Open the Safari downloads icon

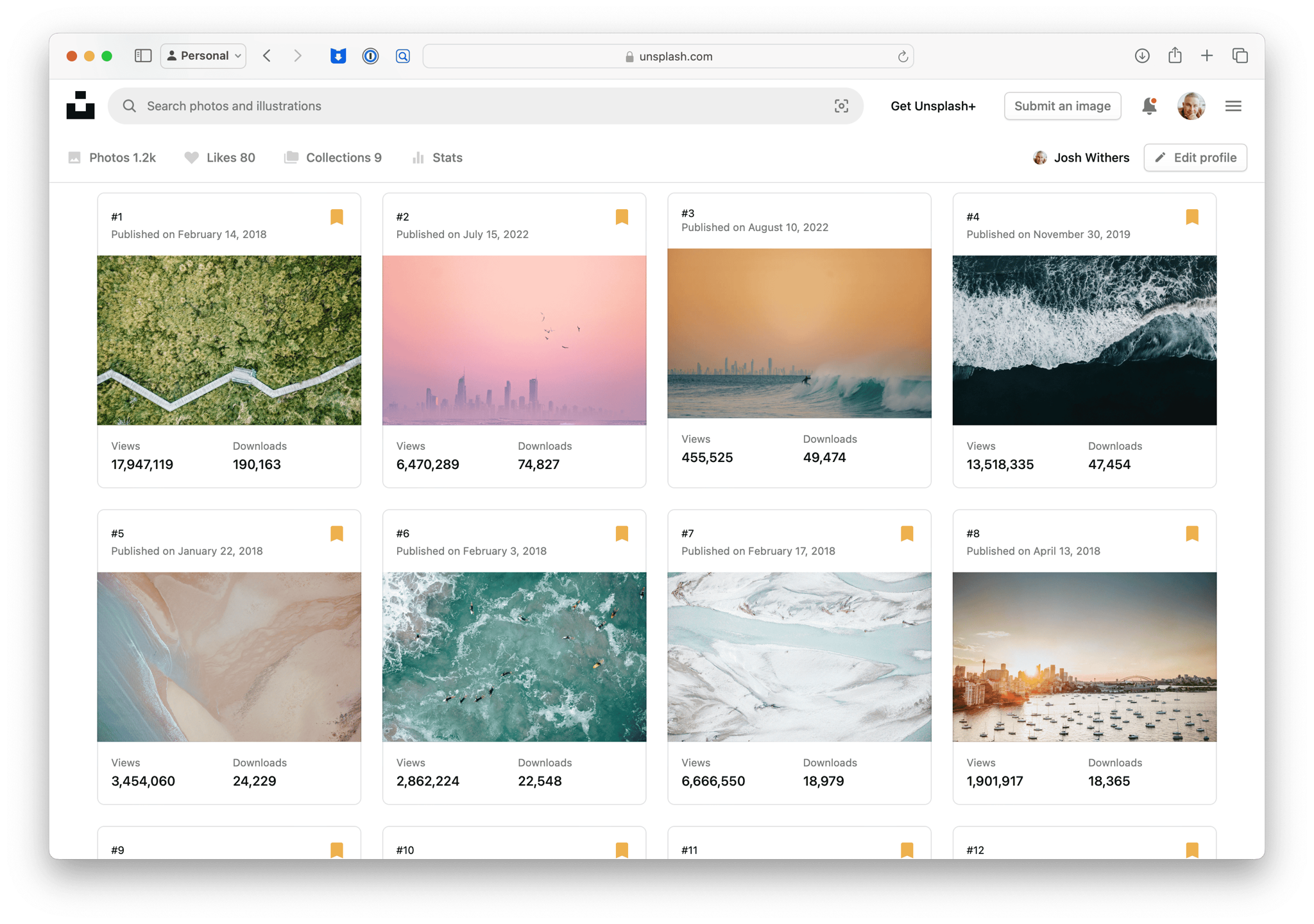pos(1141,56)
